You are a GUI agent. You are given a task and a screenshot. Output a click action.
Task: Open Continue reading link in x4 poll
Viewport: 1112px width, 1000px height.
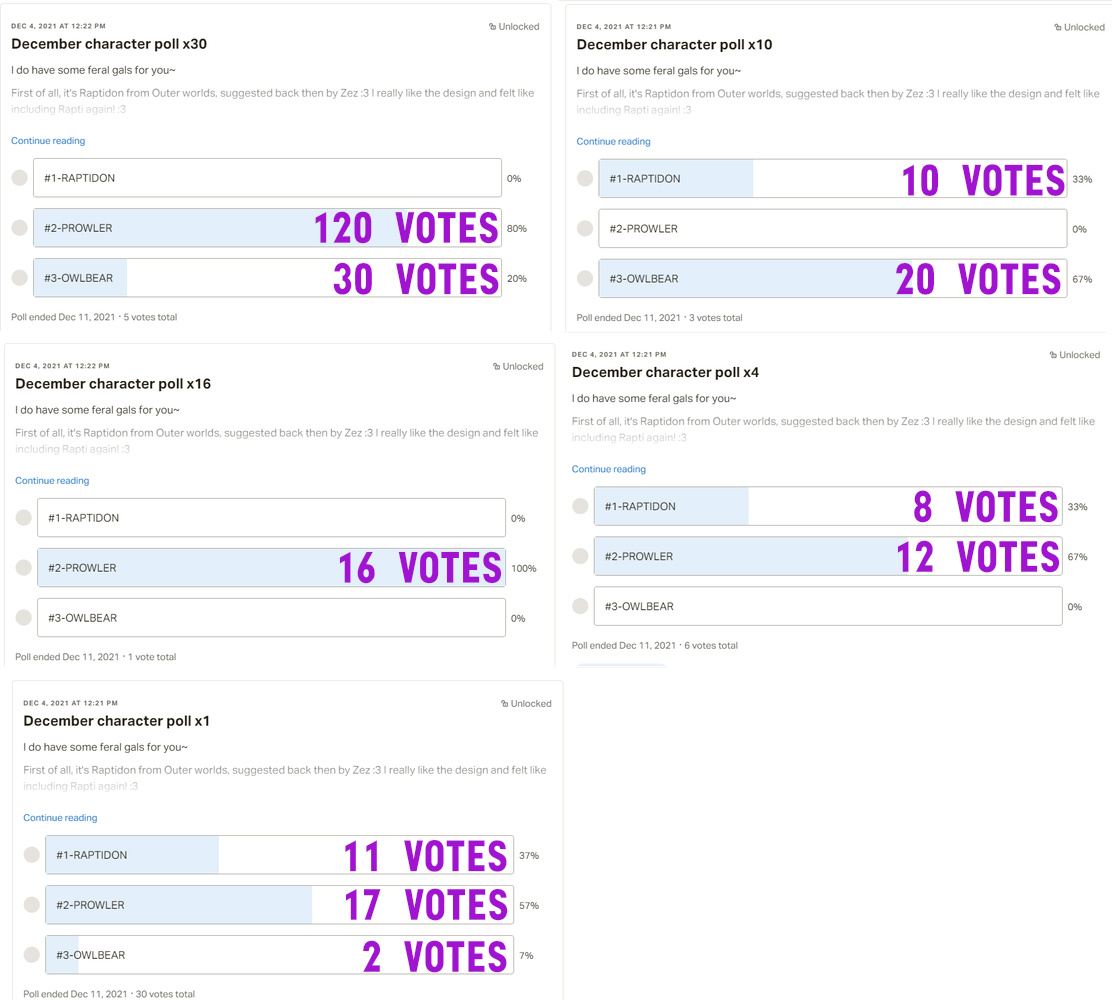[x=609, y=470]
